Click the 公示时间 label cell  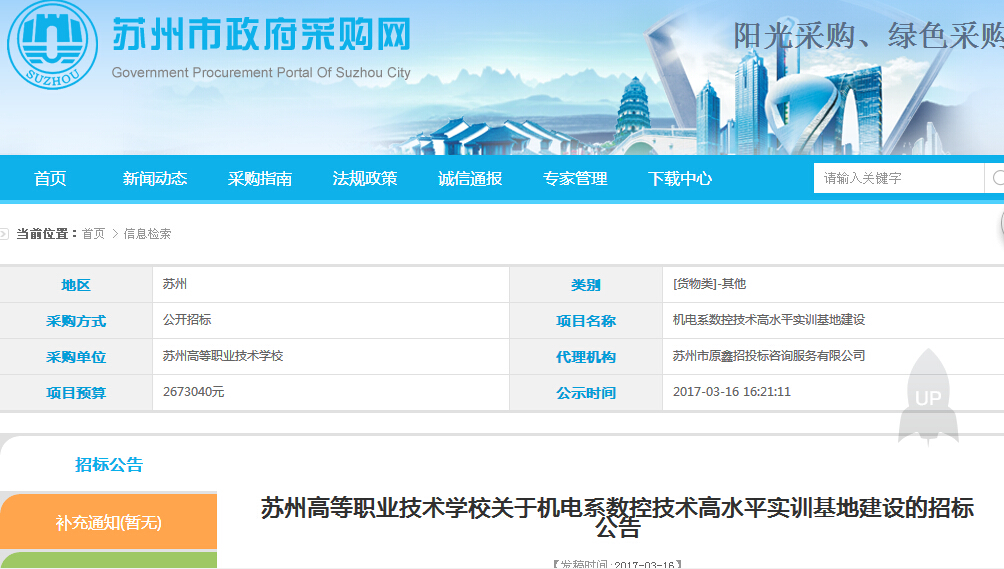click(x=586, y=392)
